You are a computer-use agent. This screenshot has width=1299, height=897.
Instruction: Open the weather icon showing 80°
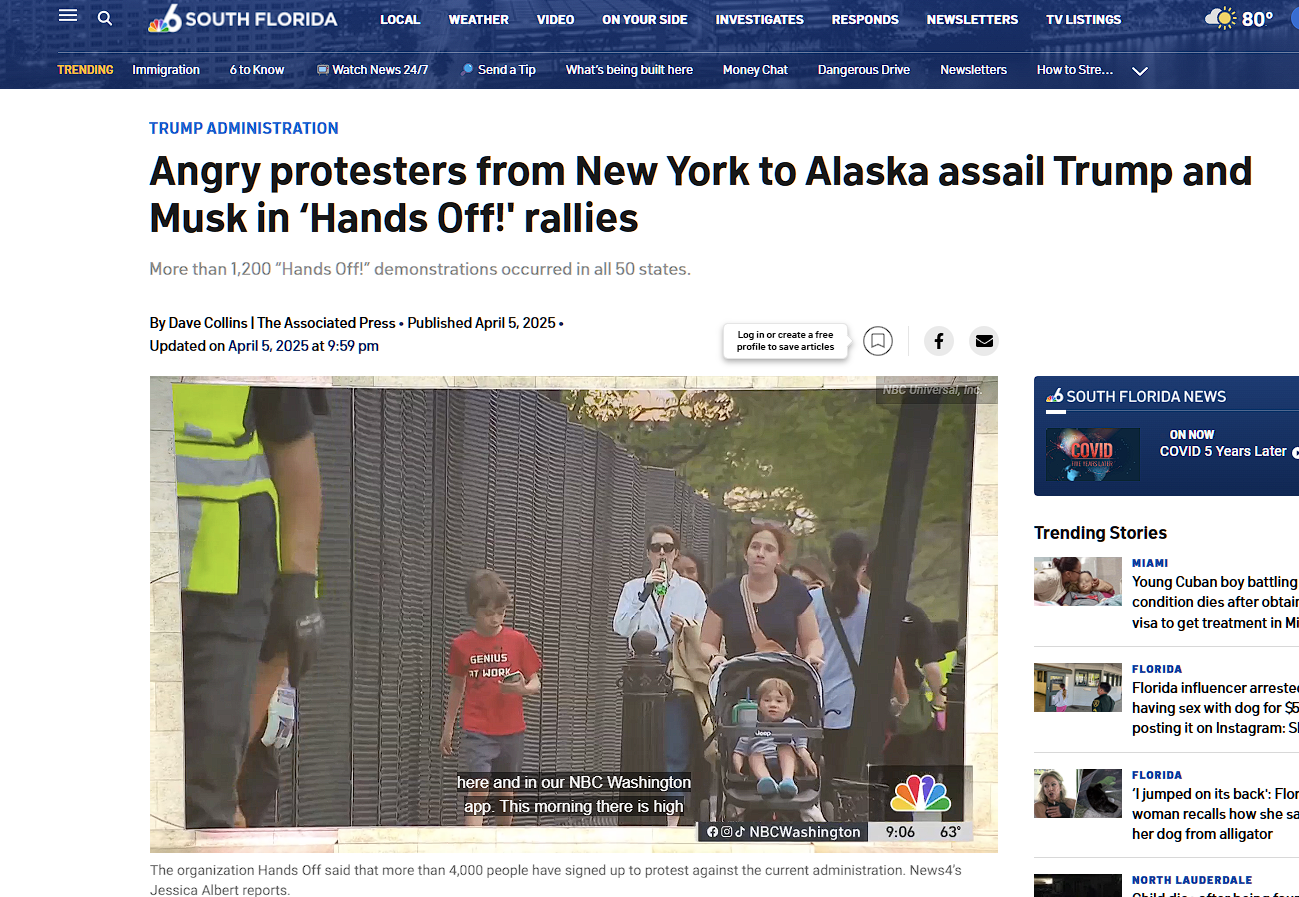click(x=1240, y=18)
